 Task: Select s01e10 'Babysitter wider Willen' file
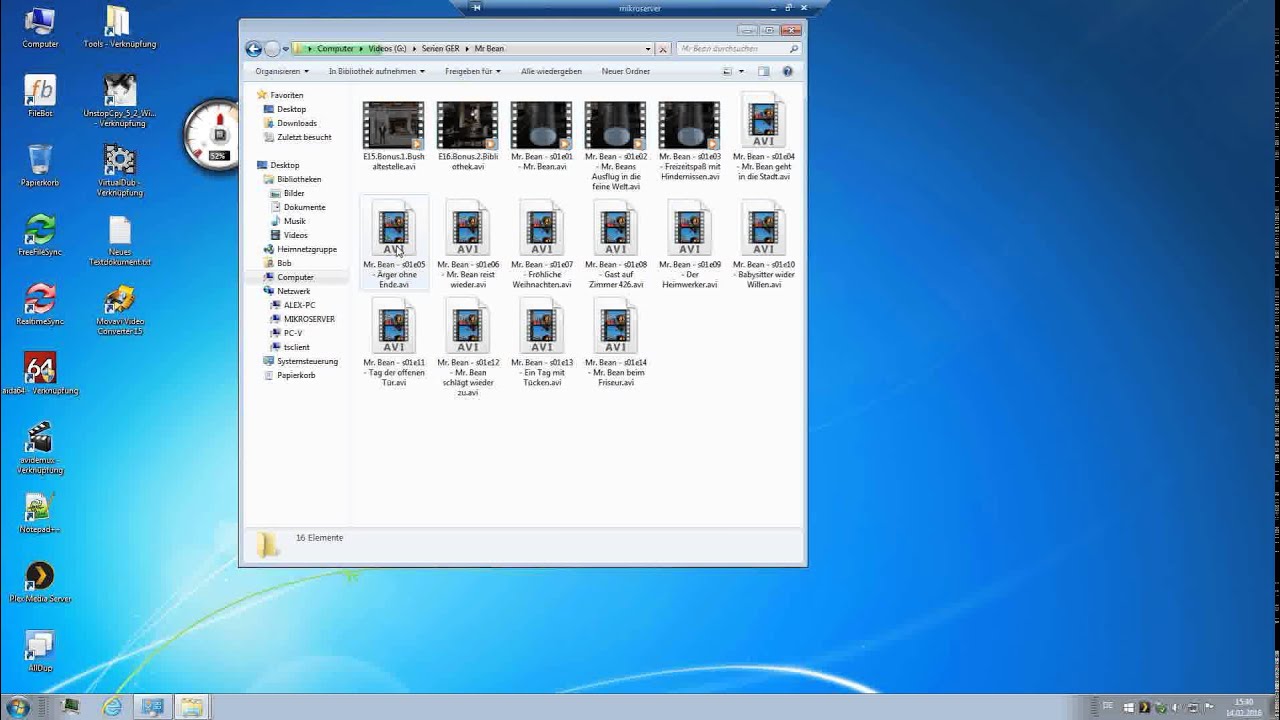(764, 244)
